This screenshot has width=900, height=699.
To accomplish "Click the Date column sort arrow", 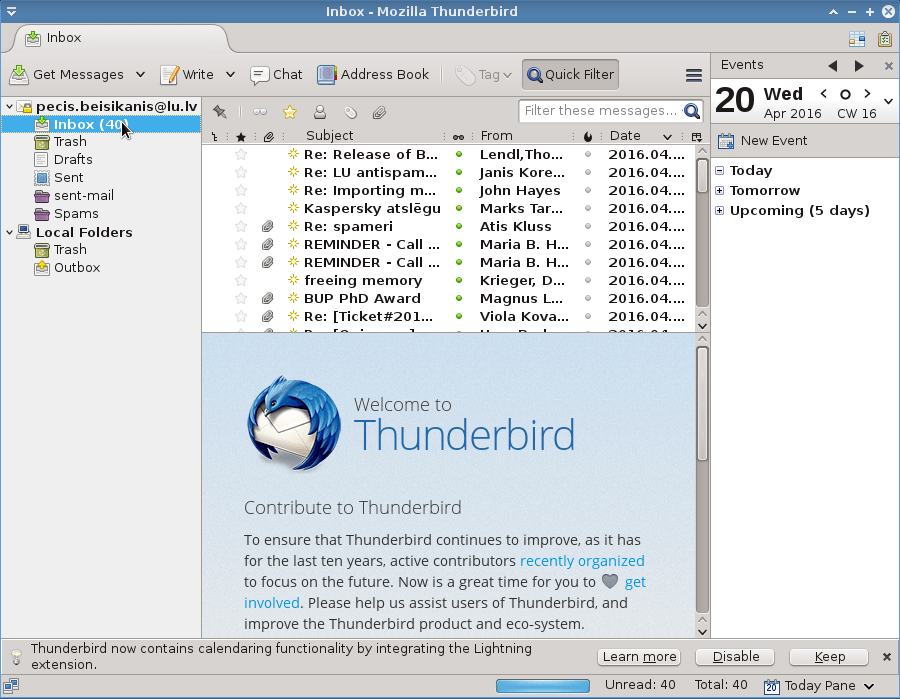I will (x=667, y=137).
